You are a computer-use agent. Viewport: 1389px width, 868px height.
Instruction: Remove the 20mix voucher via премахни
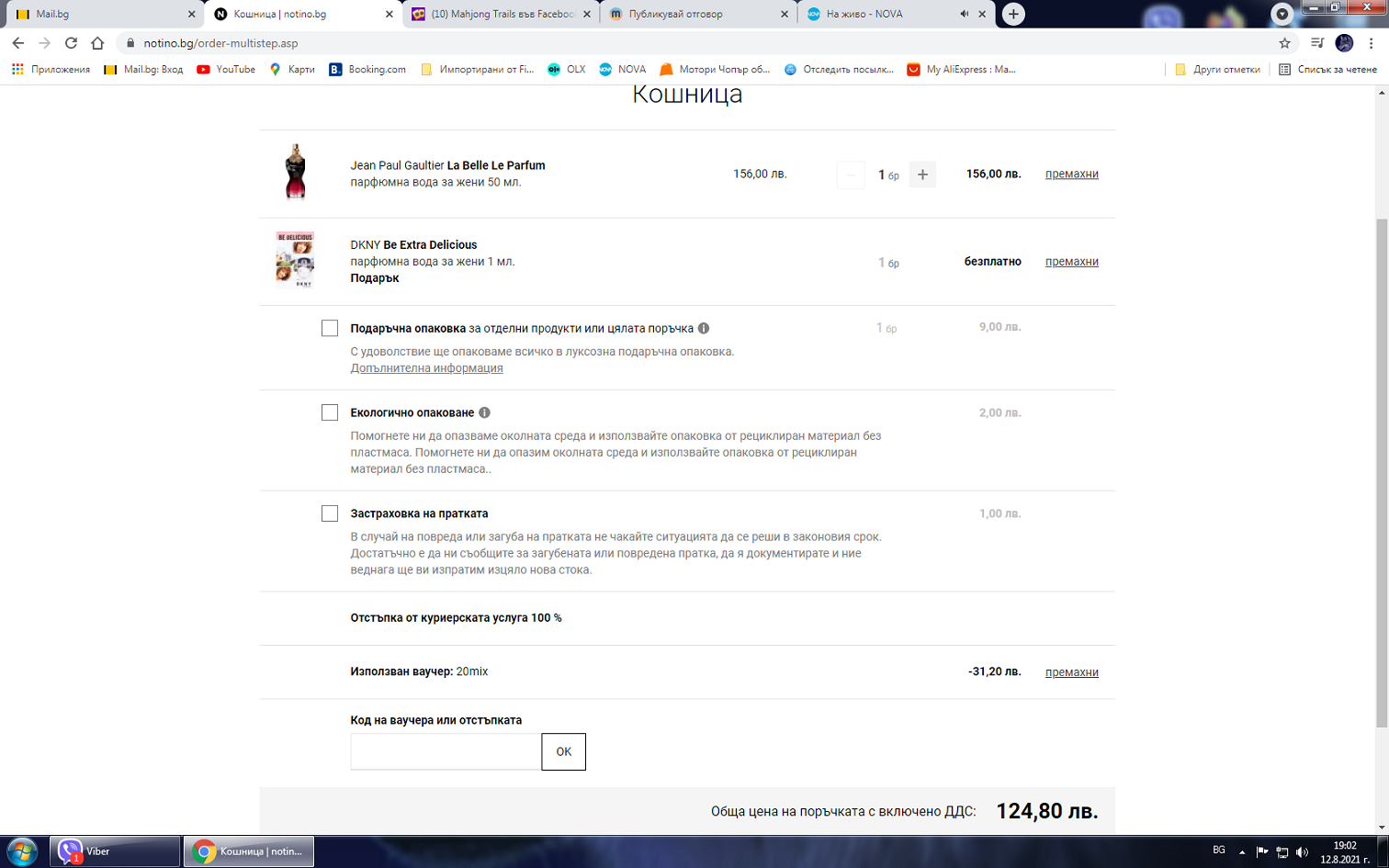point(1071,672)
